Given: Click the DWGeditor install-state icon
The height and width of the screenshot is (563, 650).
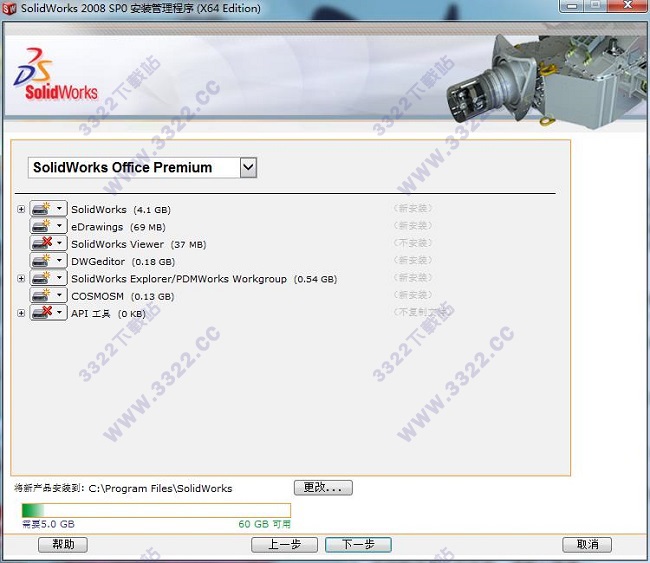Looking at the screenshot, I should coord(42,261).
